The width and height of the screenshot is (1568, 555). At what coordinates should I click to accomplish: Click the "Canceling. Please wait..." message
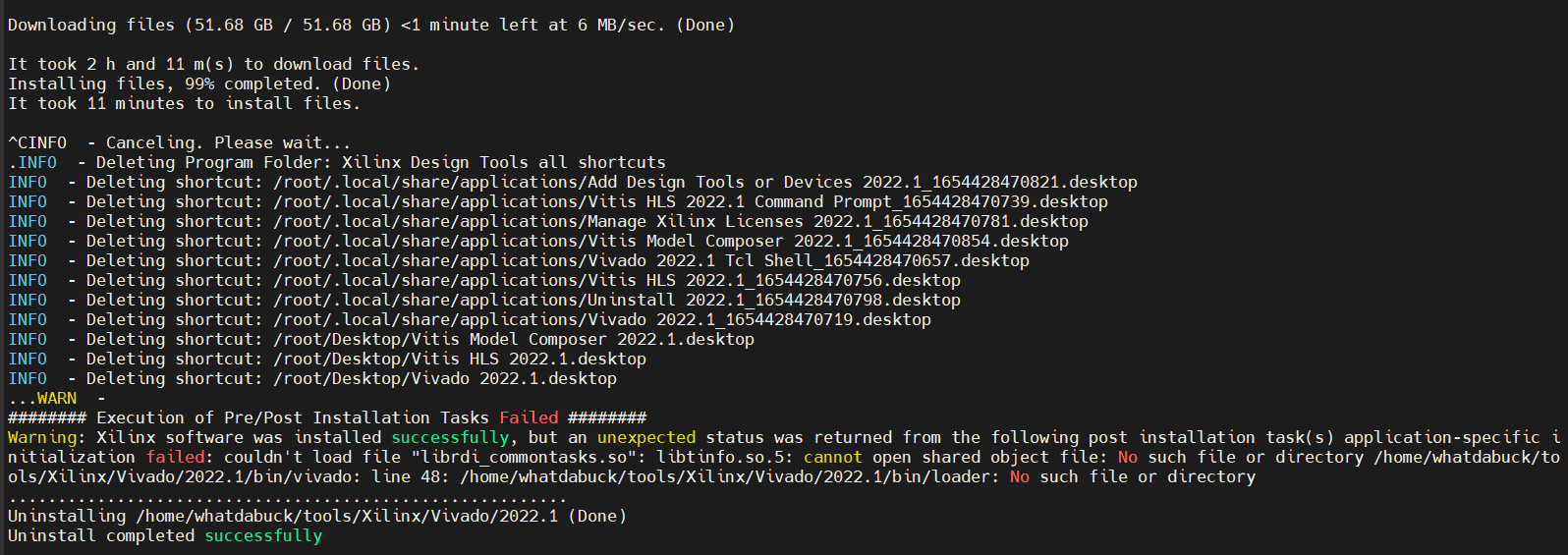(x=228, y=142)
